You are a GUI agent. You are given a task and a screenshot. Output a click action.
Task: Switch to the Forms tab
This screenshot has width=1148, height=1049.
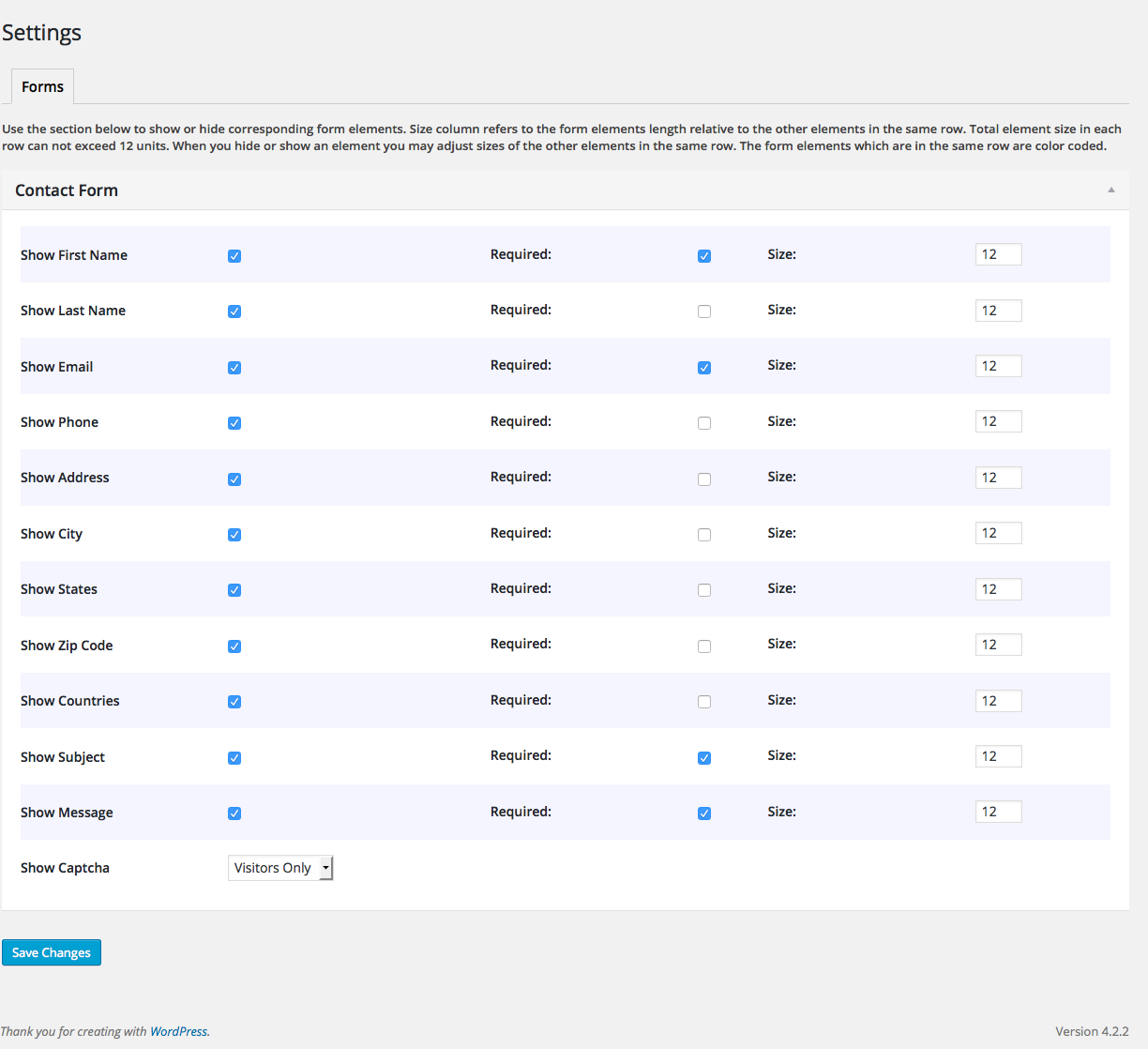click(42, 86)
